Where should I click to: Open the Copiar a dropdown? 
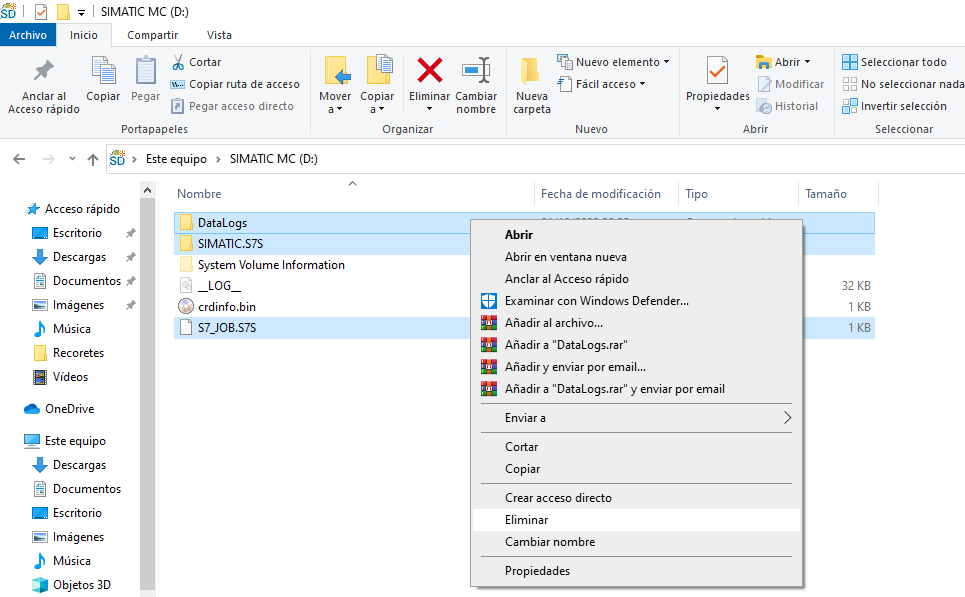click(x=377, y=85)
